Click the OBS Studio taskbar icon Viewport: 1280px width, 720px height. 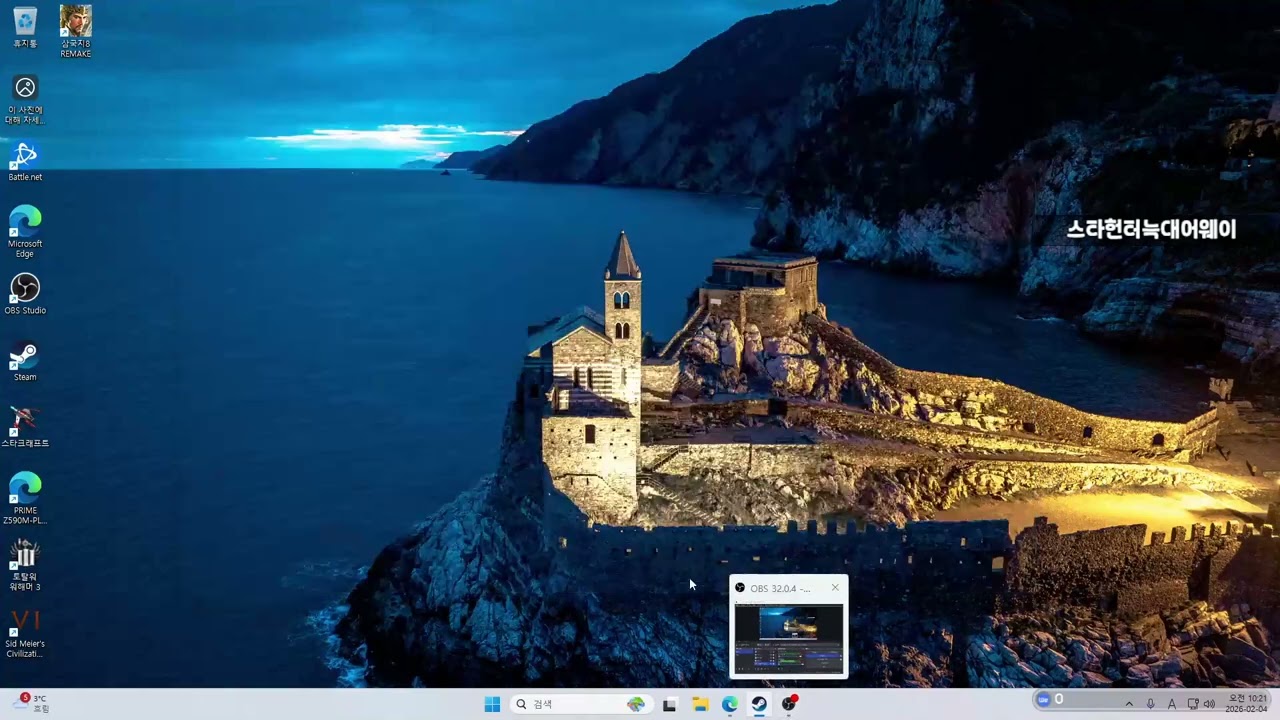(x=789, y=704)
